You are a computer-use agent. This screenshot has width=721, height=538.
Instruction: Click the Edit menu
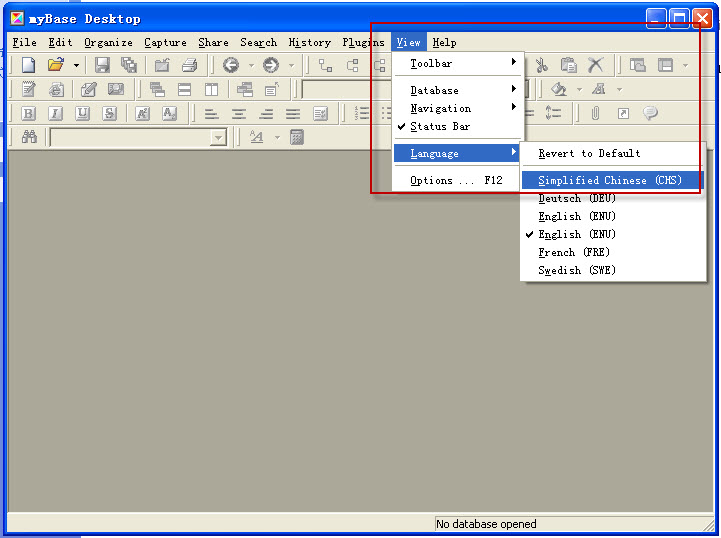pyautogui.click(x=60, y=42)
